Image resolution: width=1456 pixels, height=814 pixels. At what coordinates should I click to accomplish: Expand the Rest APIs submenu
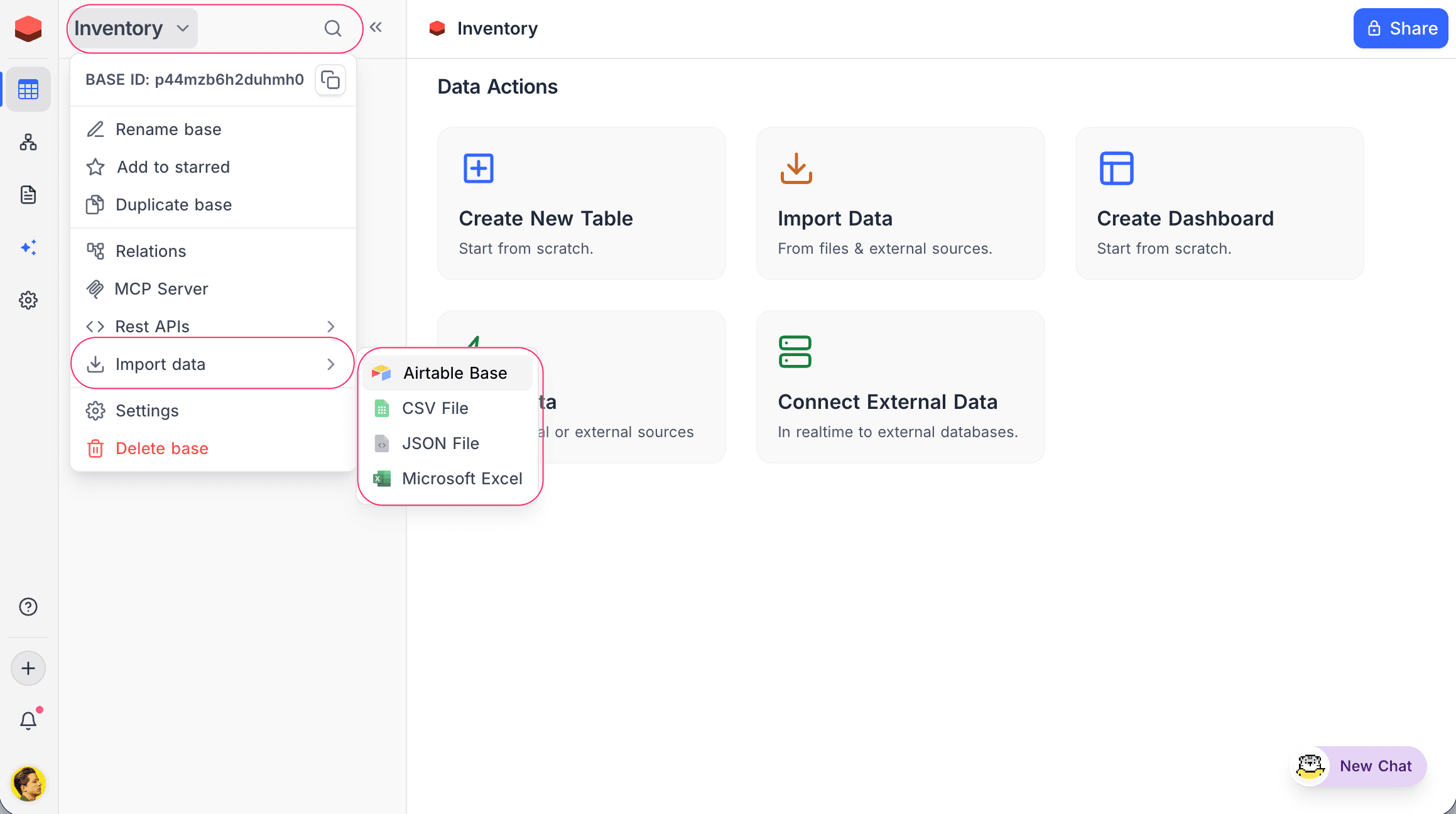point(212,327)
